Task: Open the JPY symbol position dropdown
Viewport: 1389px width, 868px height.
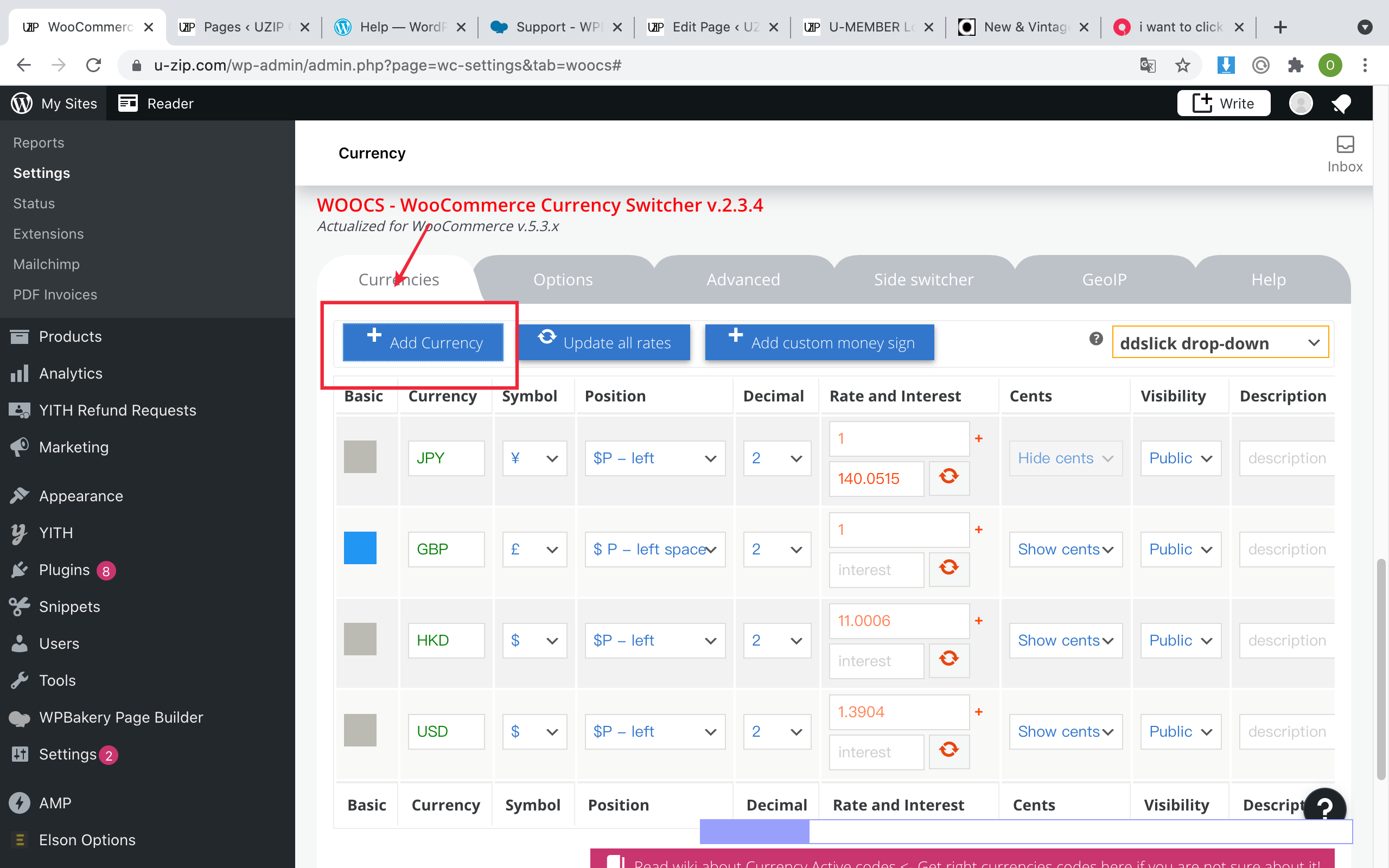Action: click(x=654, y=458)
